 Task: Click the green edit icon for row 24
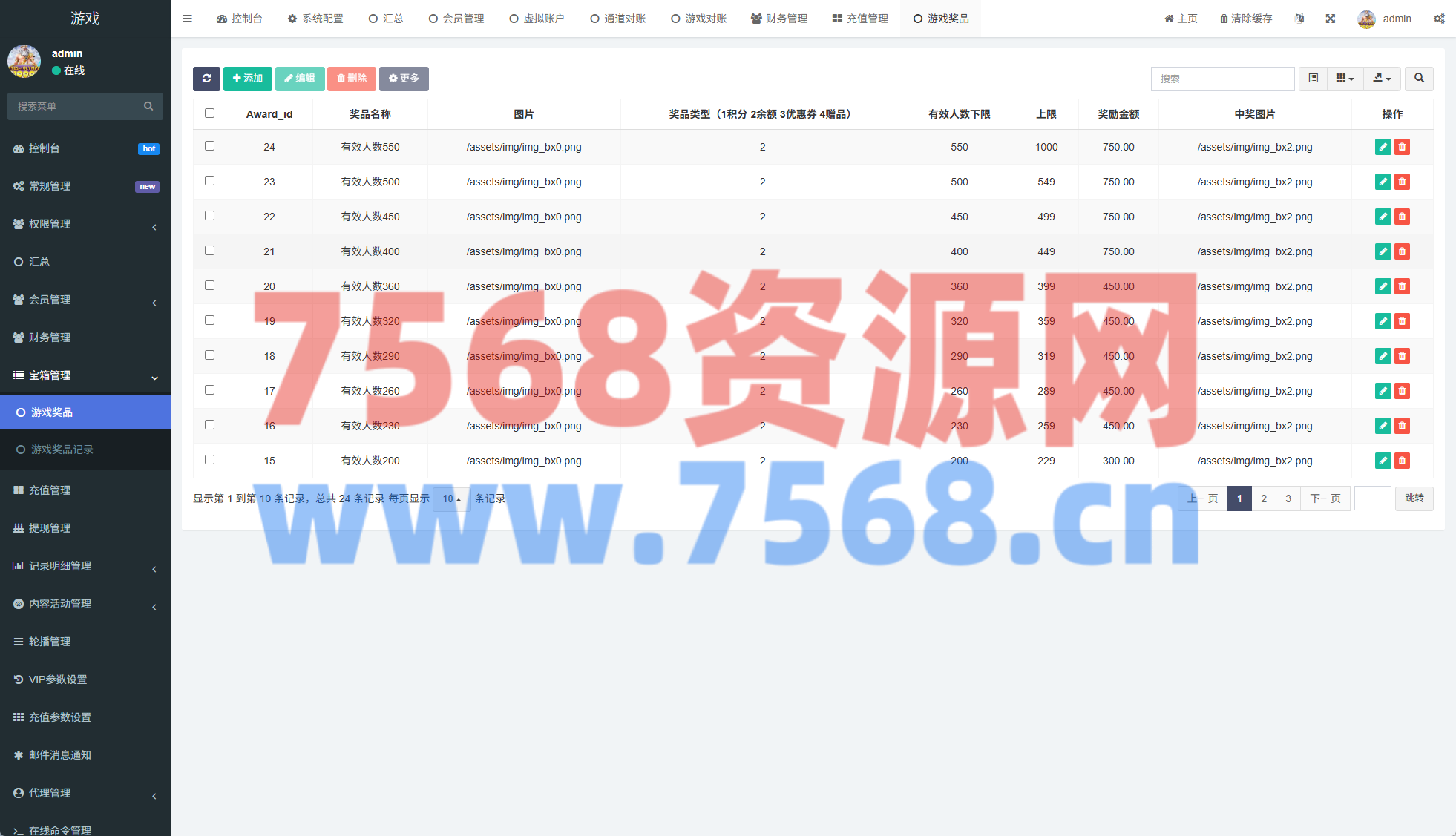pos(1383,147)
